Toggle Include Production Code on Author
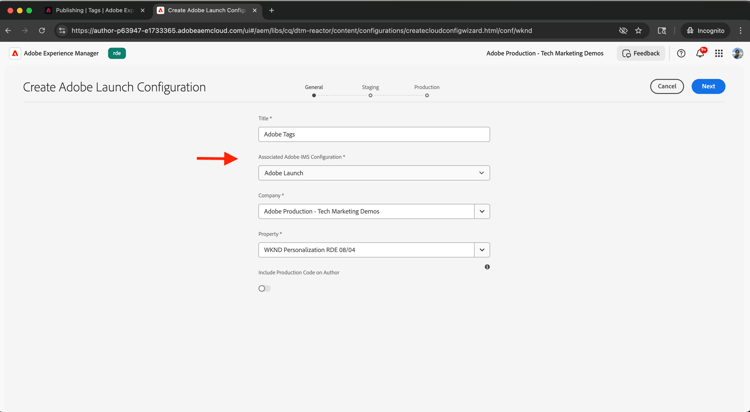Viewport: 750px width, 412px height. point(265,289)
